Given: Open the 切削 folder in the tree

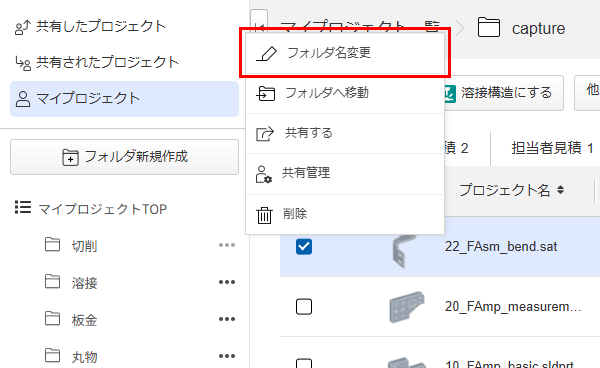Looking at the screenshot, I should click(x=84, y=246).
